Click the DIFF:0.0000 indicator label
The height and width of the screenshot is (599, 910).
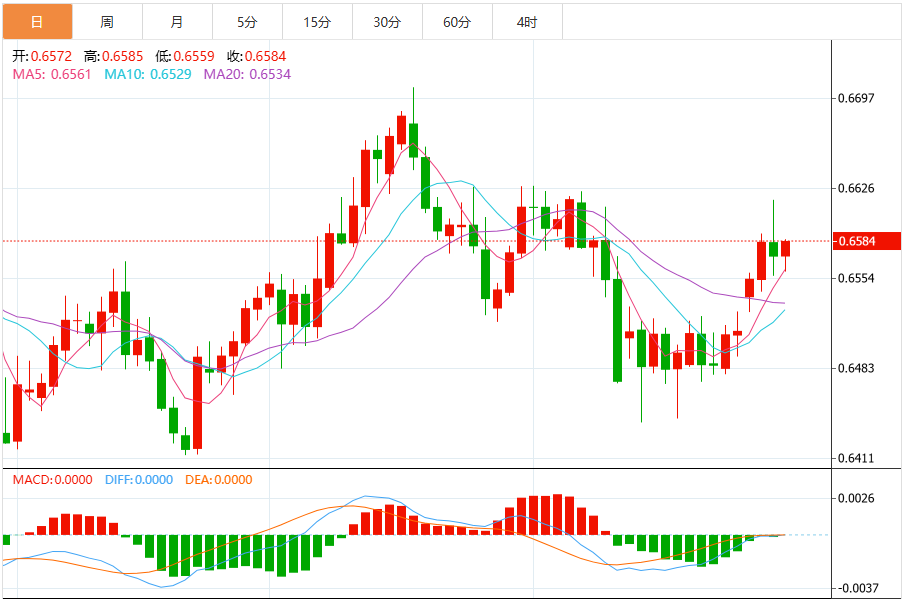click(139, 479)
